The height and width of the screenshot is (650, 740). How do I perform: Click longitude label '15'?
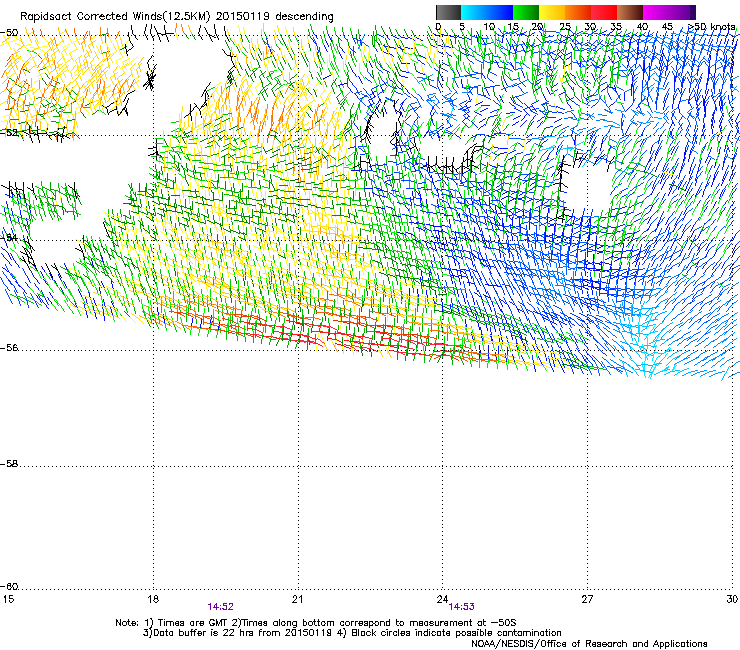pos(8,599)
